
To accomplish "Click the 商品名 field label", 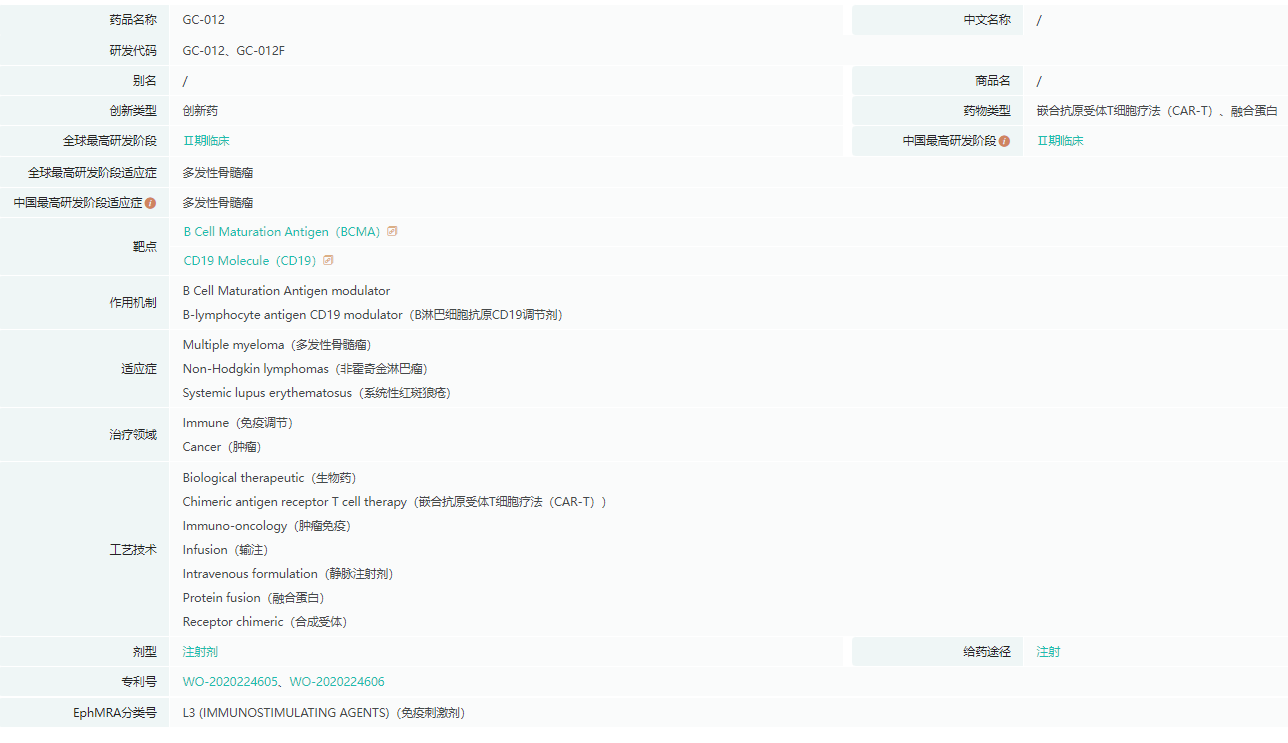I will click(x=993, y=81).
